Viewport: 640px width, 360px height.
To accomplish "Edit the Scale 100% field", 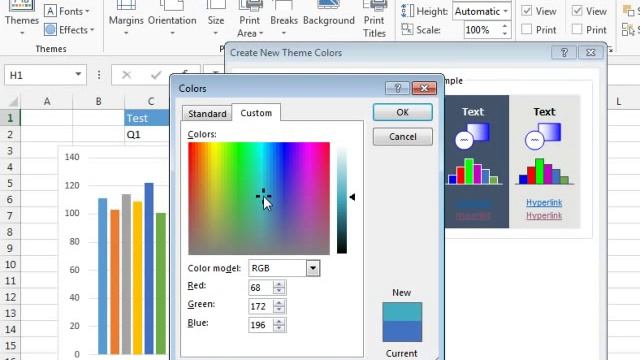I will [482, 30].
